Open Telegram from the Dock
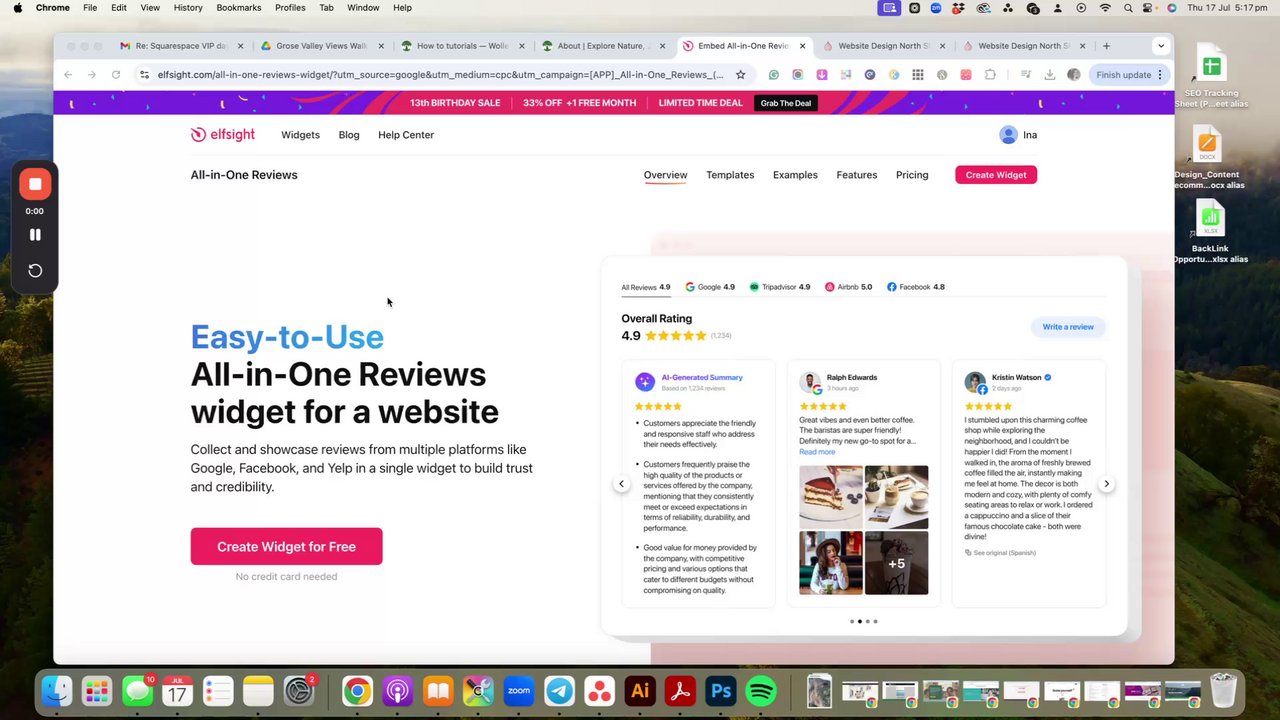This screenshot has height=720, width=1280. tap(559, 691)
